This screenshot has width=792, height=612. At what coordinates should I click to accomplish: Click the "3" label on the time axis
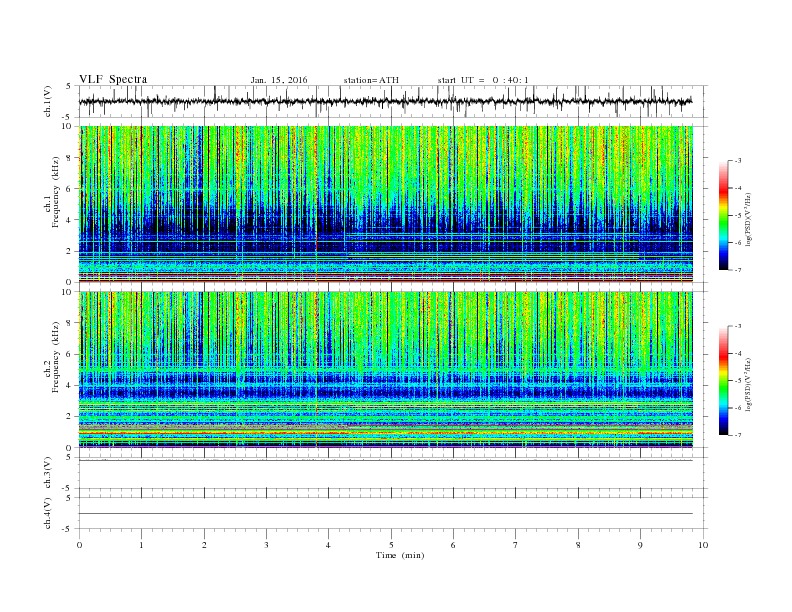pyautogui.click(x=266, y=545)
